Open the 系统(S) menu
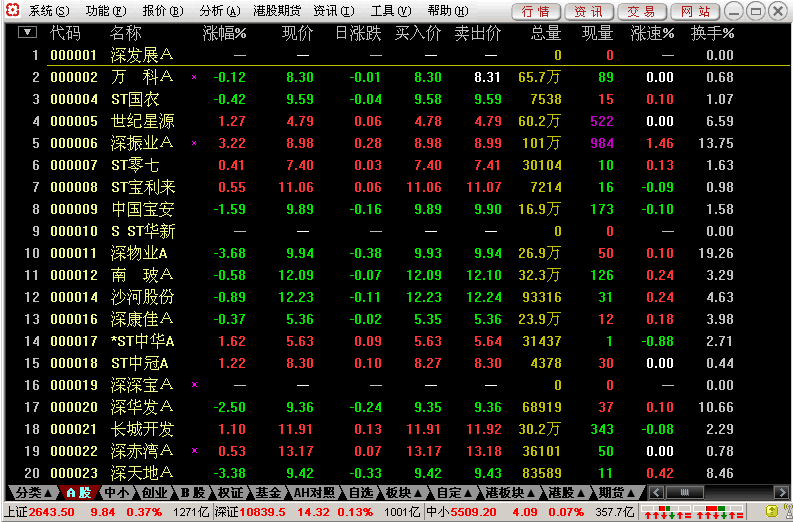 (49, 11)
